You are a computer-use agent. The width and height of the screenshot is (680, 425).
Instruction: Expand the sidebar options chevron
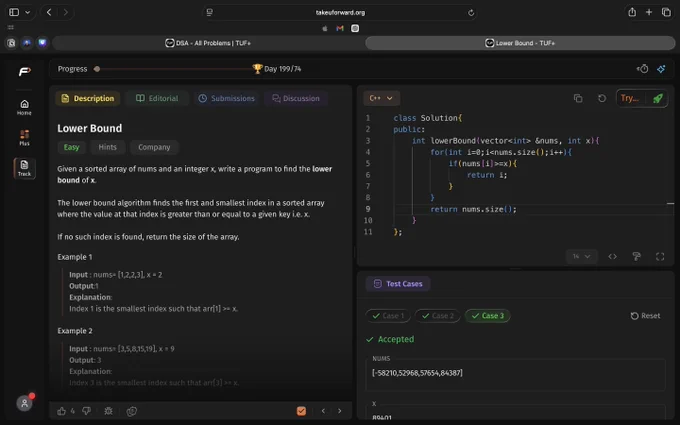click(28, 12)
